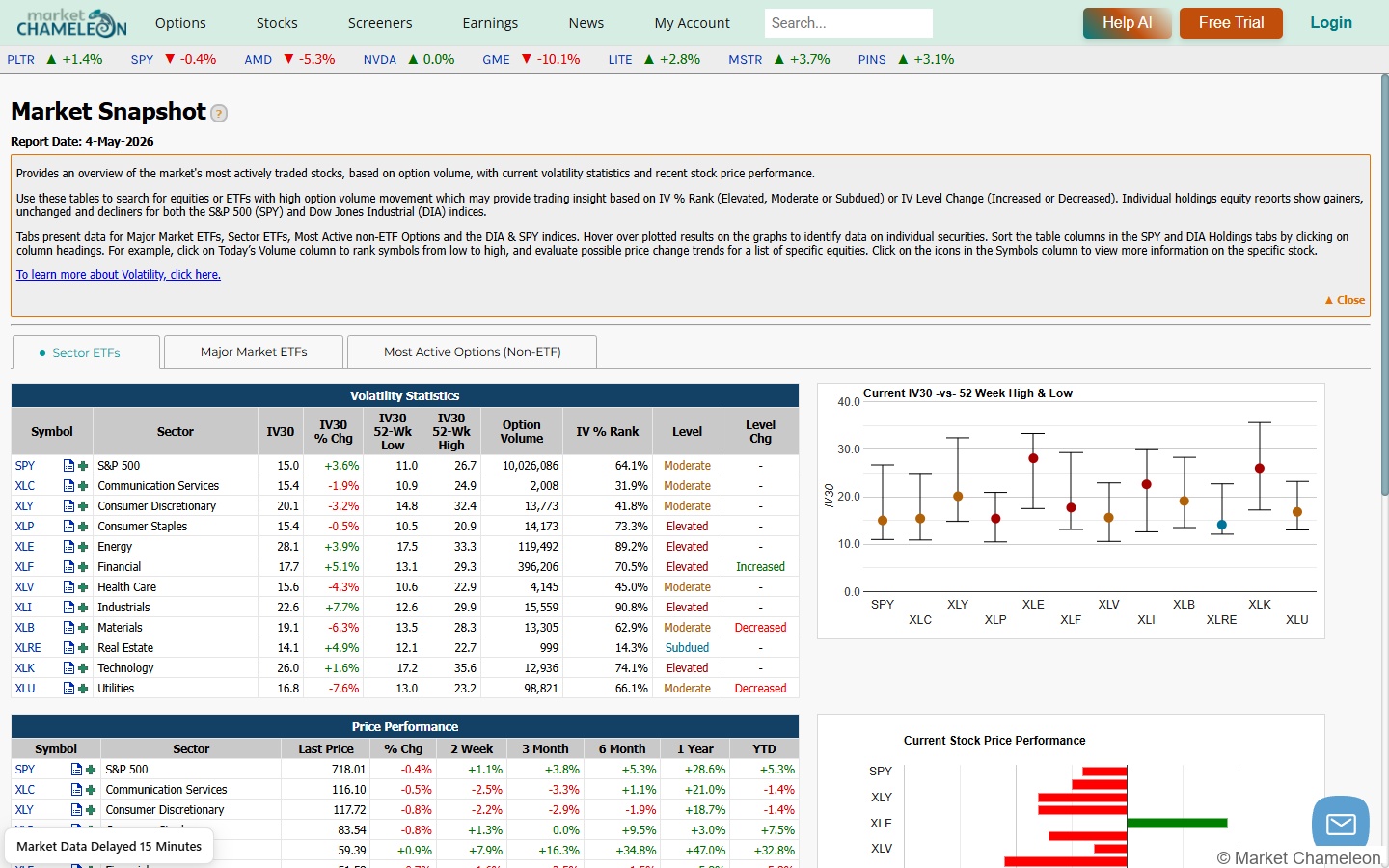
Task: Click the green plus icon in the S&P 500 volatility row
Action: coord(83,466)
